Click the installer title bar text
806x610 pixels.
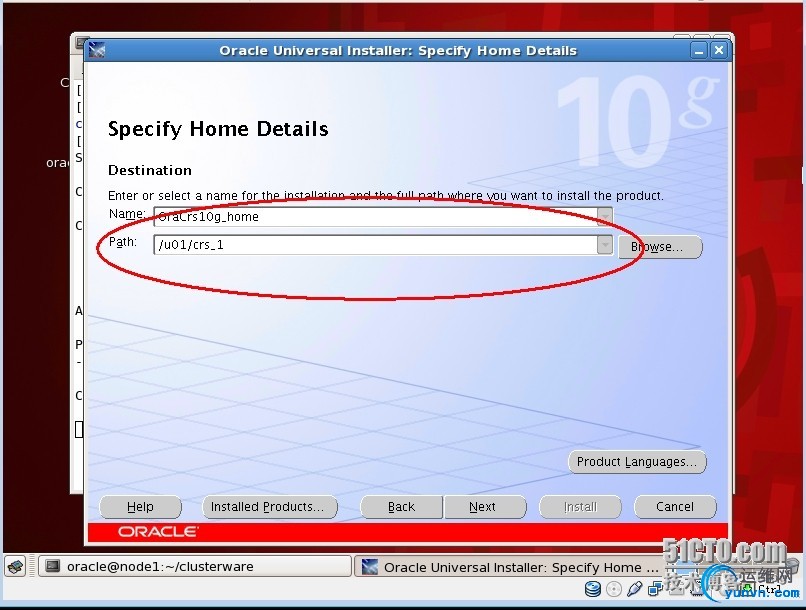[398, 50]
